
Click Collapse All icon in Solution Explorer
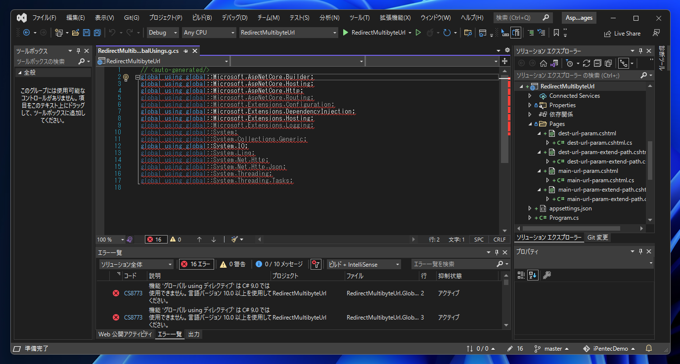[597, 63]
